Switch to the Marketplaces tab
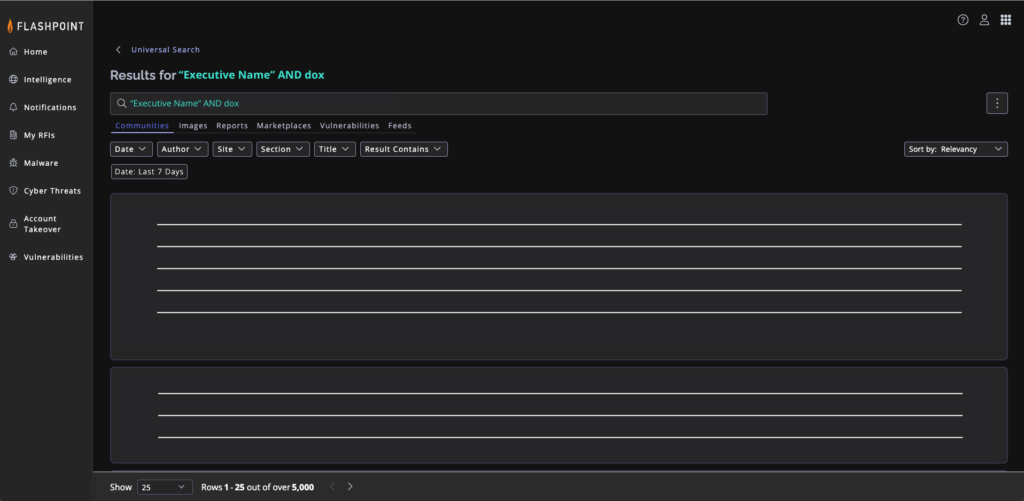The height and width of the screenshot is (501, 1024). (283, 125)
